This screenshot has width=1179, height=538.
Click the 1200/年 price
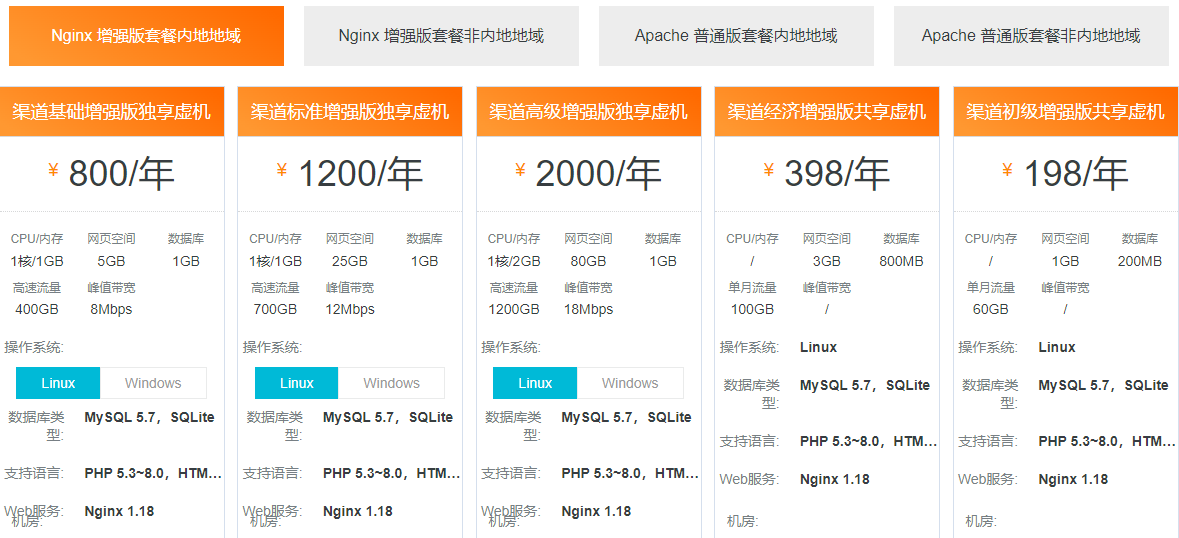click(x=359, y=174)
